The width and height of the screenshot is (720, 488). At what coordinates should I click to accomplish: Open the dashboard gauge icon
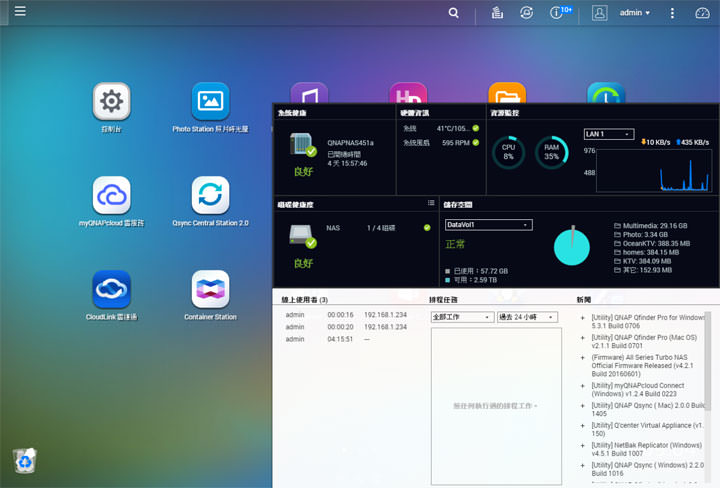702,13
